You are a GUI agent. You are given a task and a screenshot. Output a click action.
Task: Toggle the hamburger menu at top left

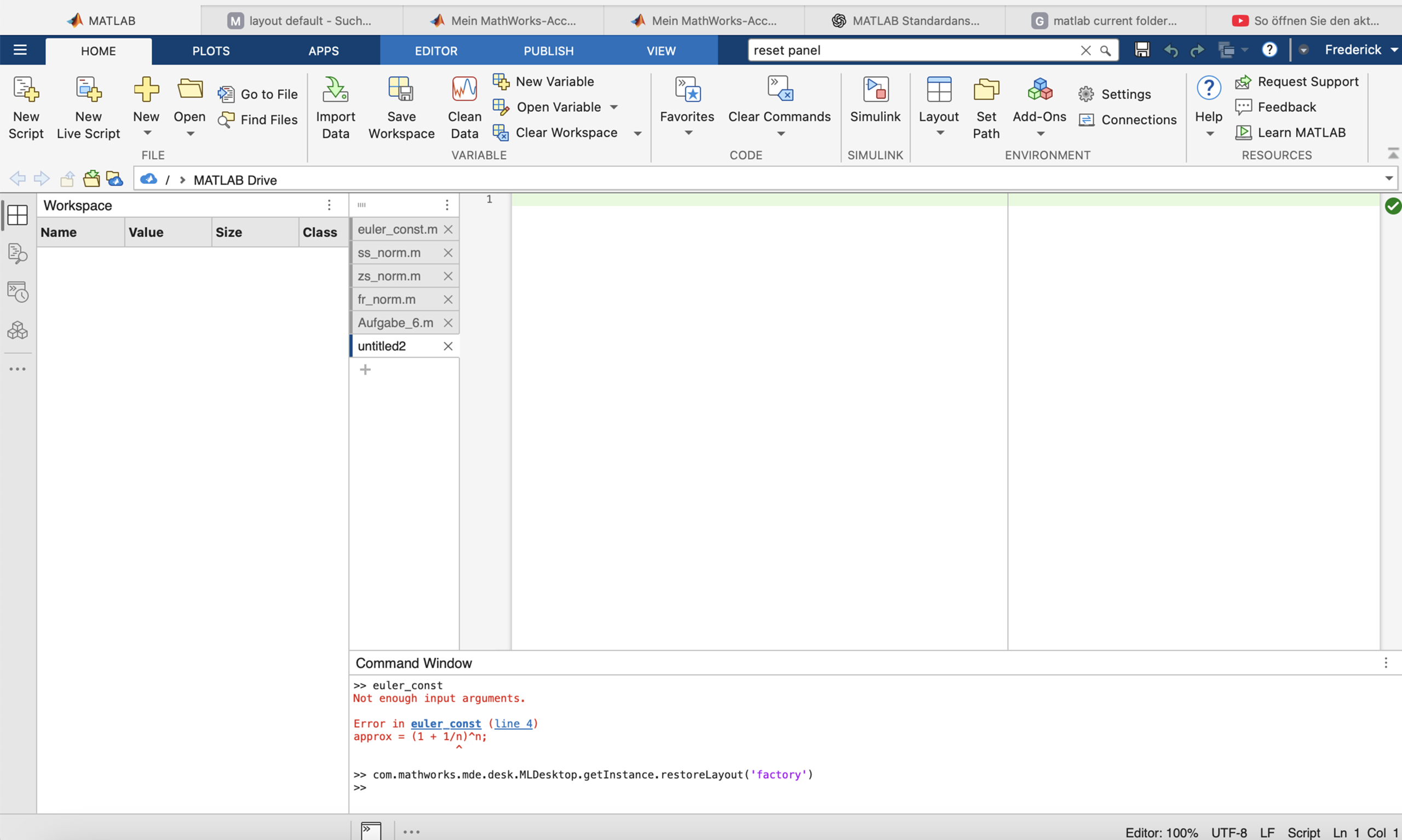[x=20, y=50]
